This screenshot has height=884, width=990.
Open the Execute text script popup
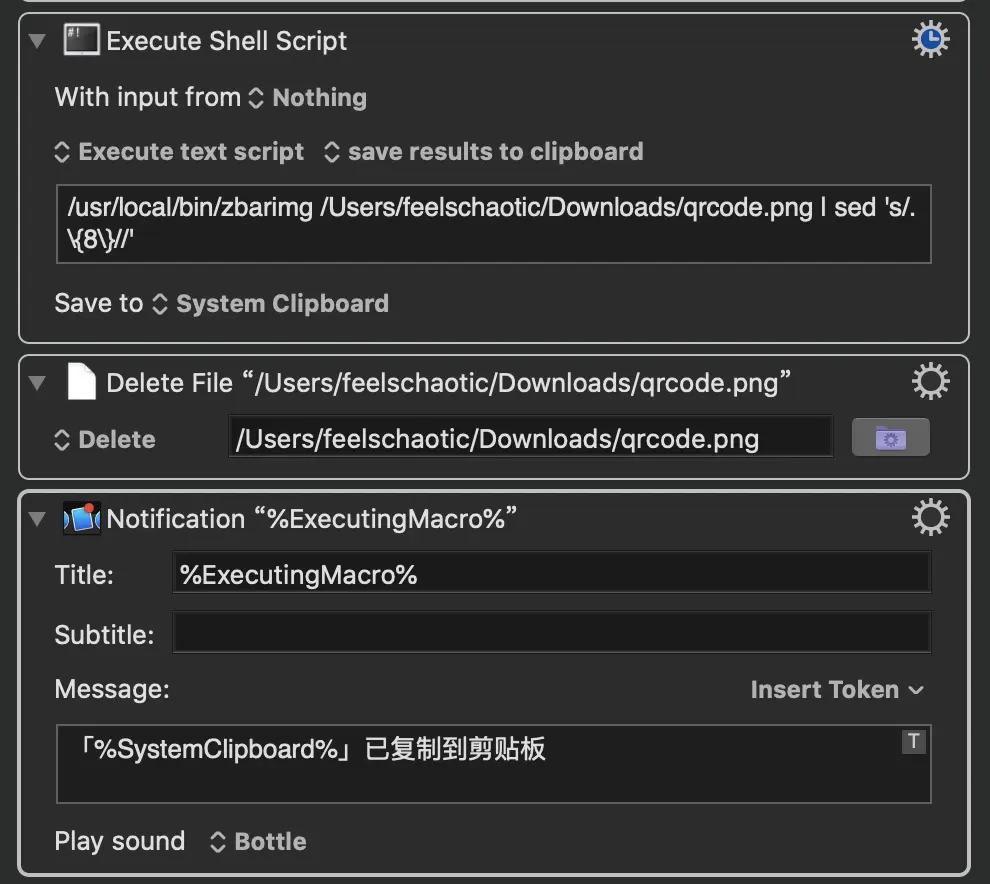tap(180, 152)
